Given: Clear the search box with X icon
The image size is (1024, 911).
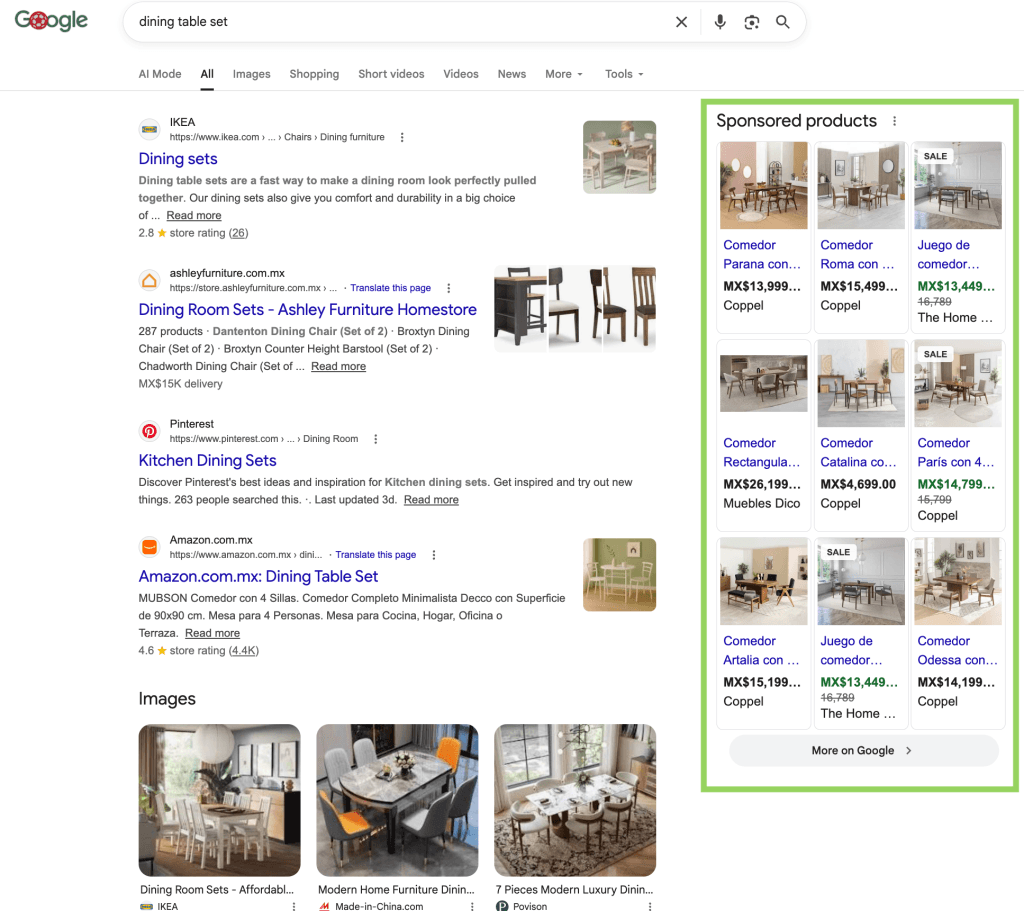Looking at the screenshot, I should 681,22.
